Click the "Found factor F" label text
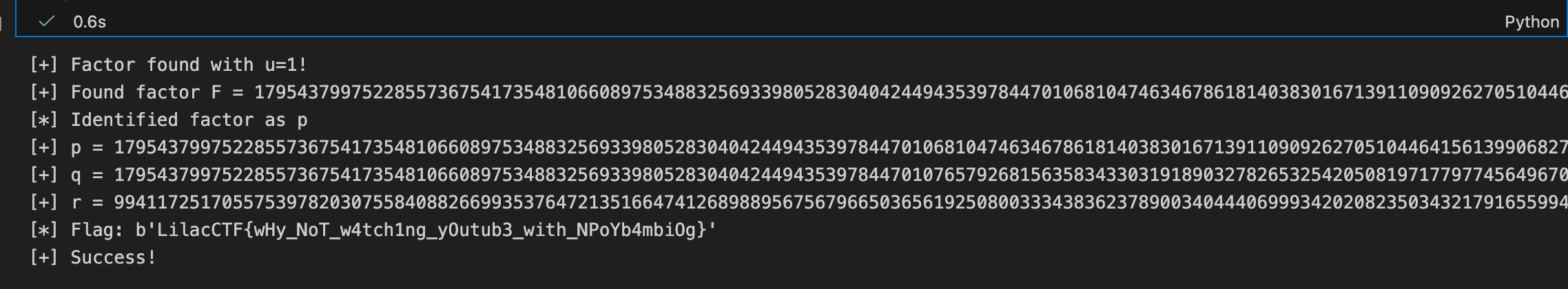Viewport: 1568px width, 289px height. [146, 92]
